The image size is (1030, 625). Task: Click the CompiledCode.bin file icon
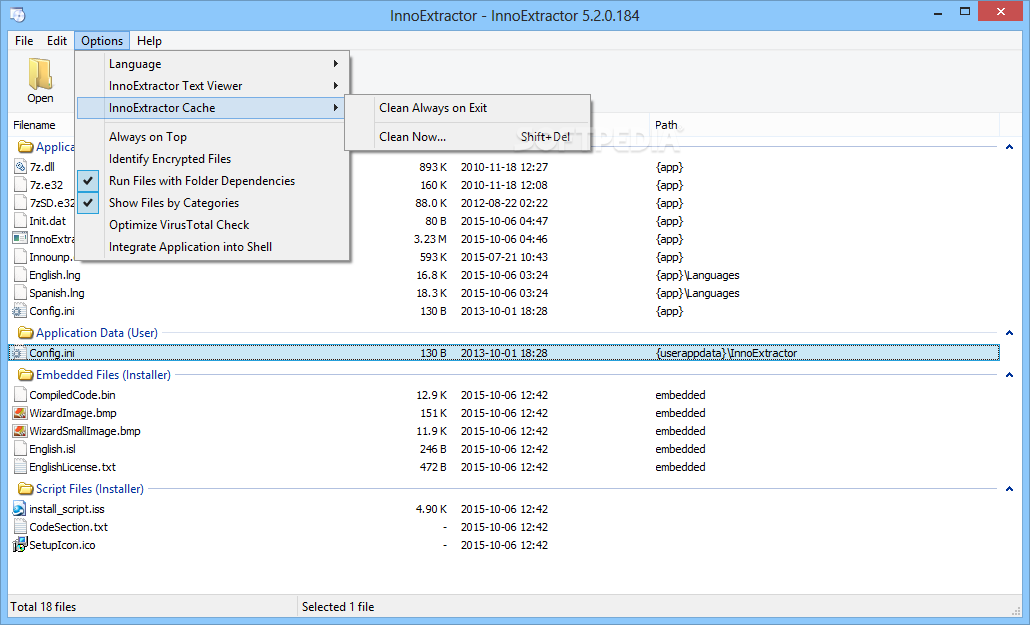pos(20,395)
